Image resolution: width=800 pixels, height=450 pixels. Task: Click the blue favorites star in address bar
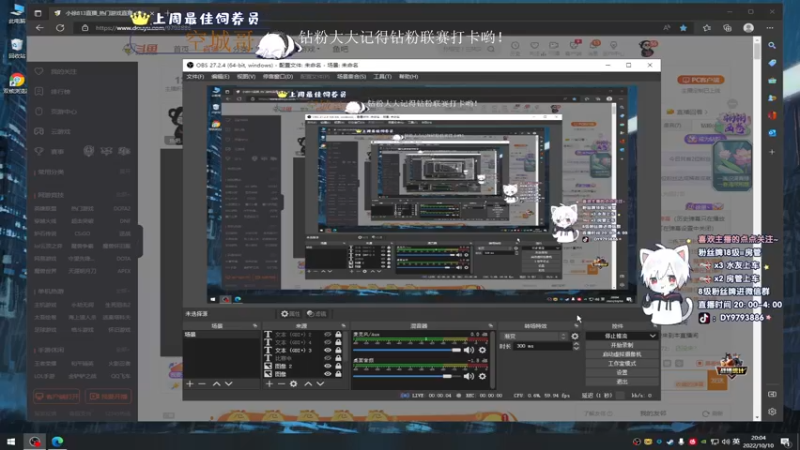click(x=683, y=28)
